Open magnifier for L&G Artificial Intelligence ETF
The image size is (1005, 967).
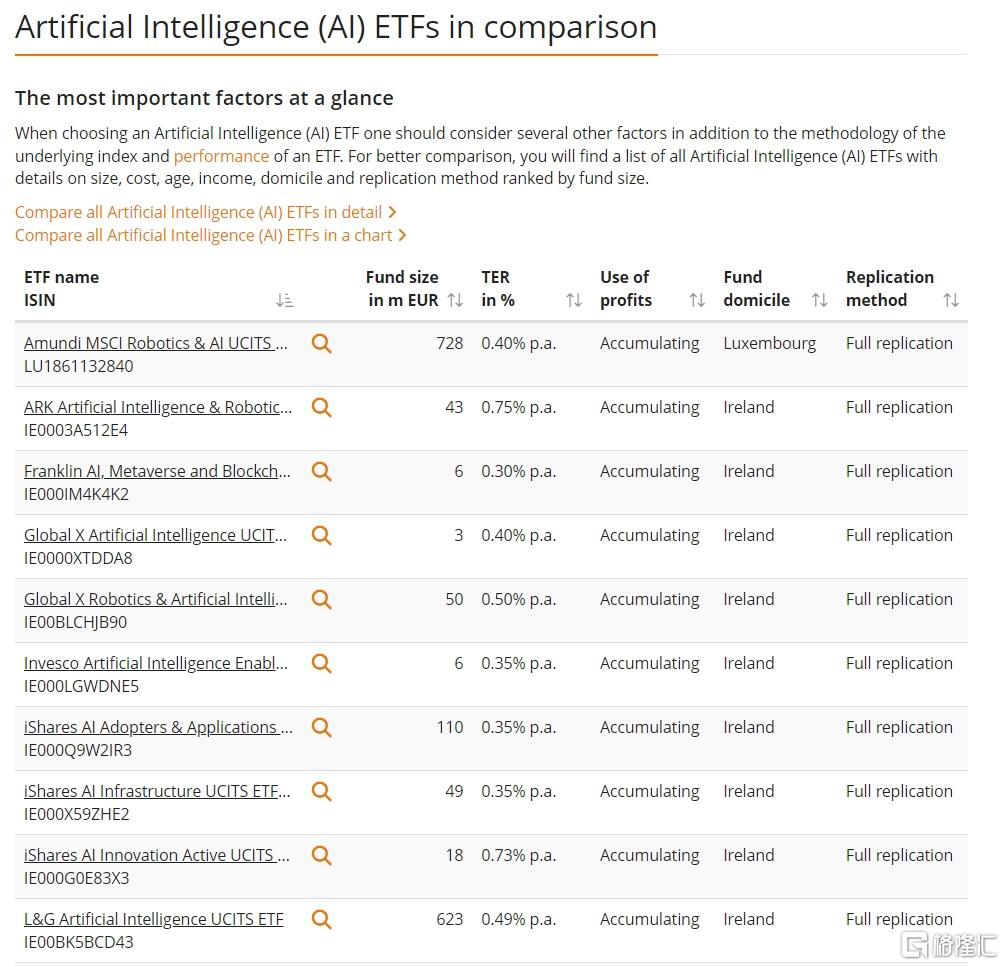coord(321,920)
